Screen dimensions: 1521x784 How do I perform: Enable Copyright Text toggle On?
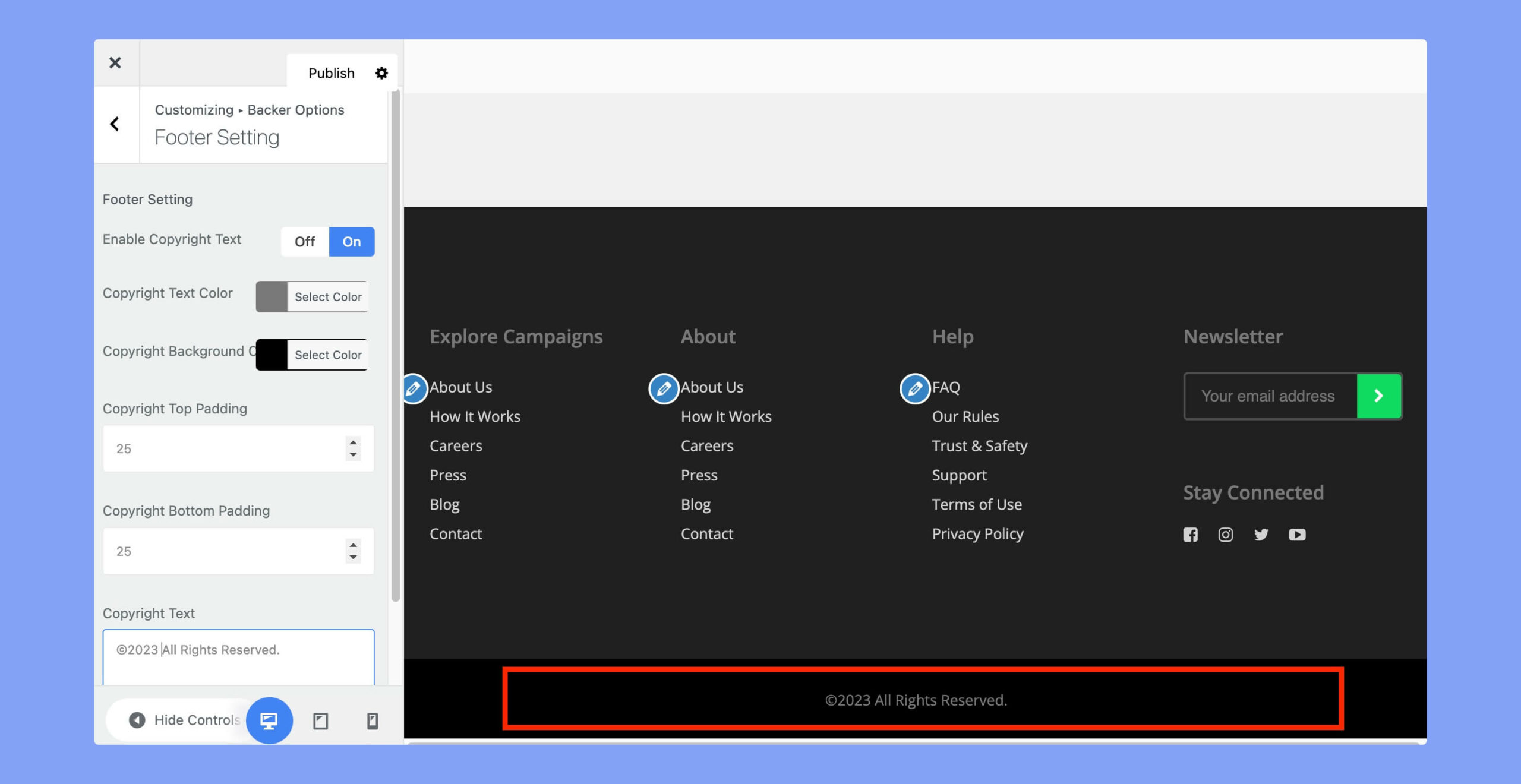[352, 241]
